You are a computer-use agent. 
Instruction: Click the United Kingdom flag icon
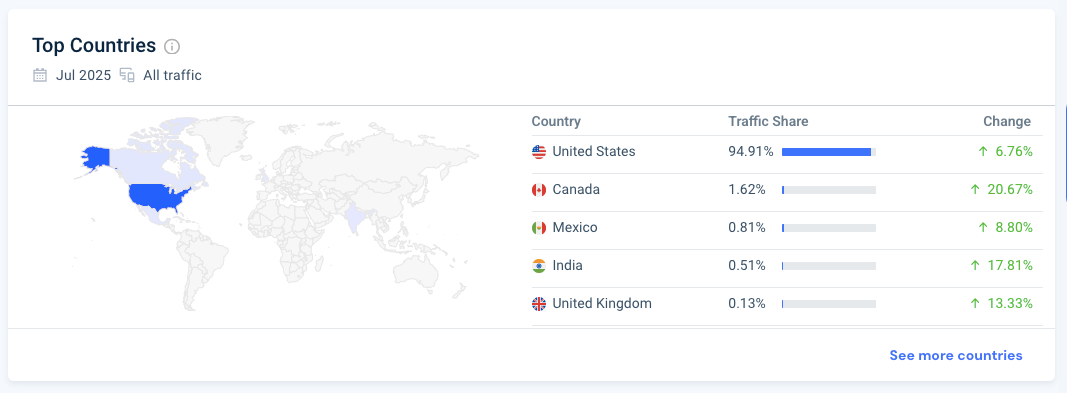539,305
